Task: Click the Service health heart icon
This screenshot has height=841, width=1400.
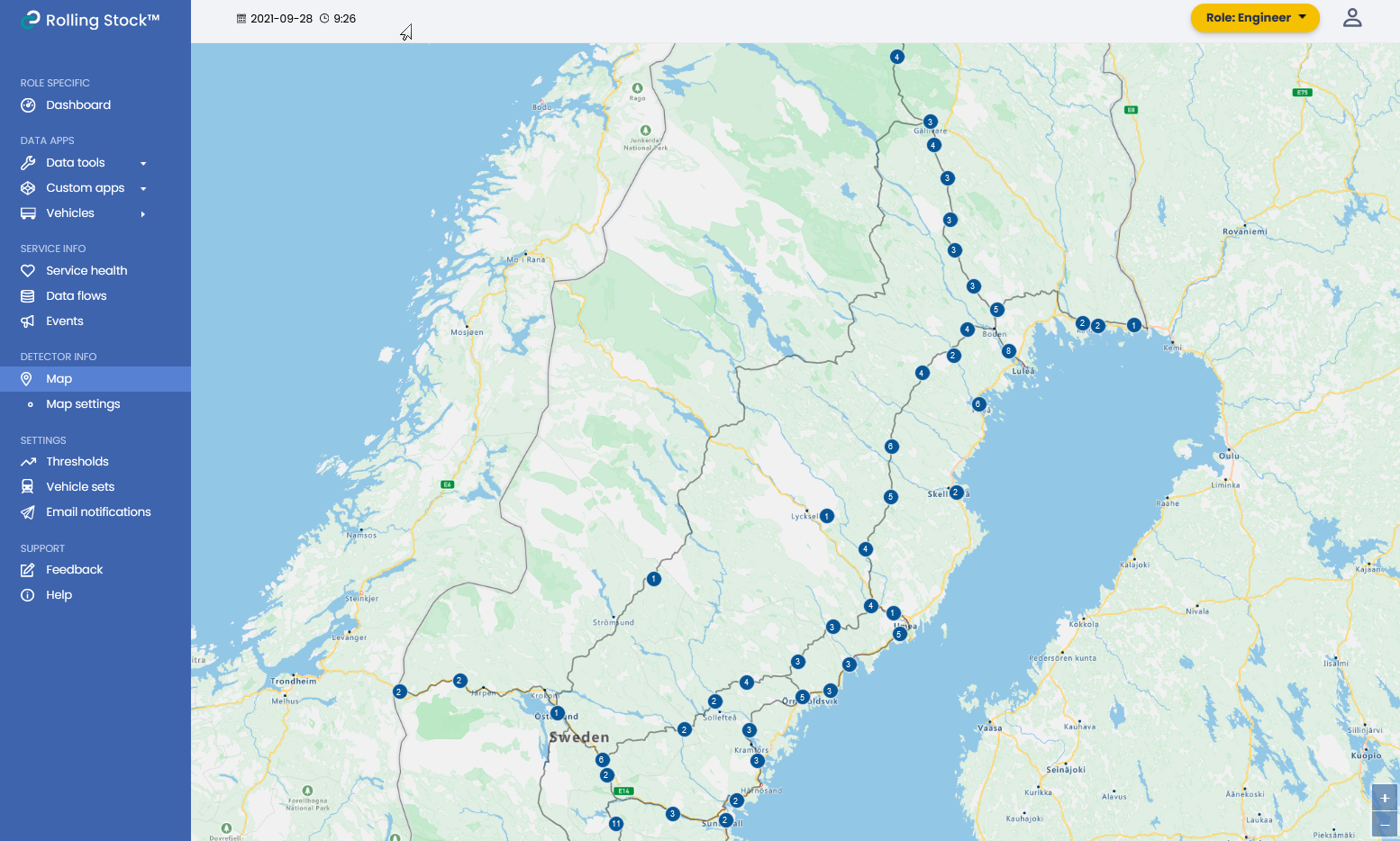Action: [x=27, y=270]
